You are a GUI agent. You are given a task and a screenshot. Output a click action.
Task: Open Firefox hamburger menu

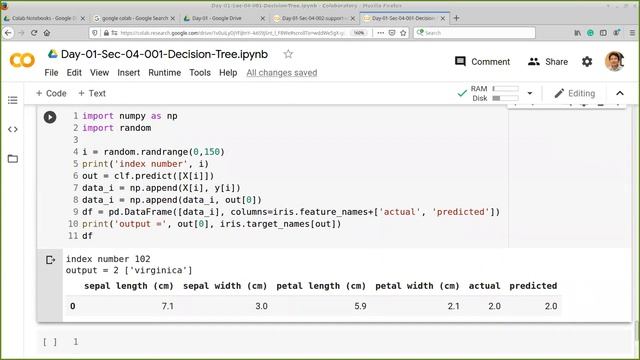632,33
